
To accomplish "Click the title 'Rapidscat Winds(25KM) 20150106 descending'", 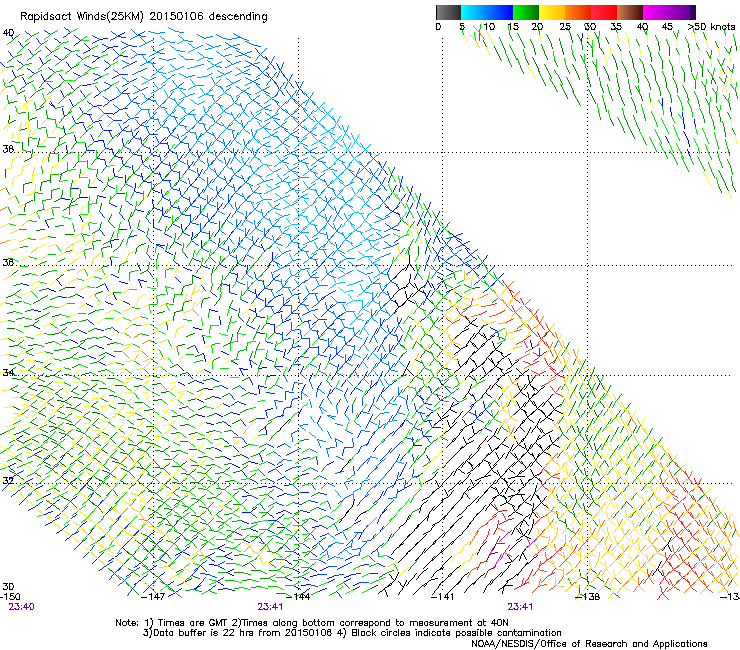I will (144, 17).
